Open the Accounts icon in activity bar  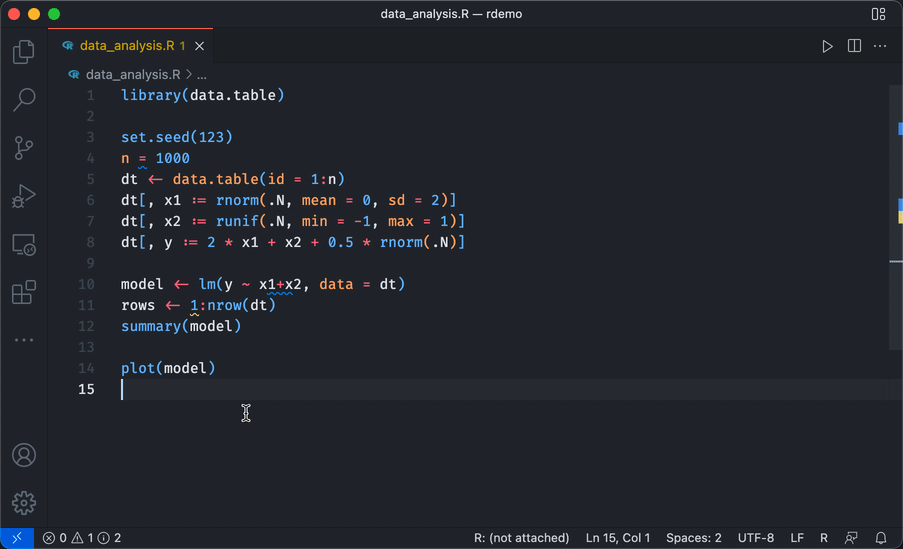(x=24, y=455)
